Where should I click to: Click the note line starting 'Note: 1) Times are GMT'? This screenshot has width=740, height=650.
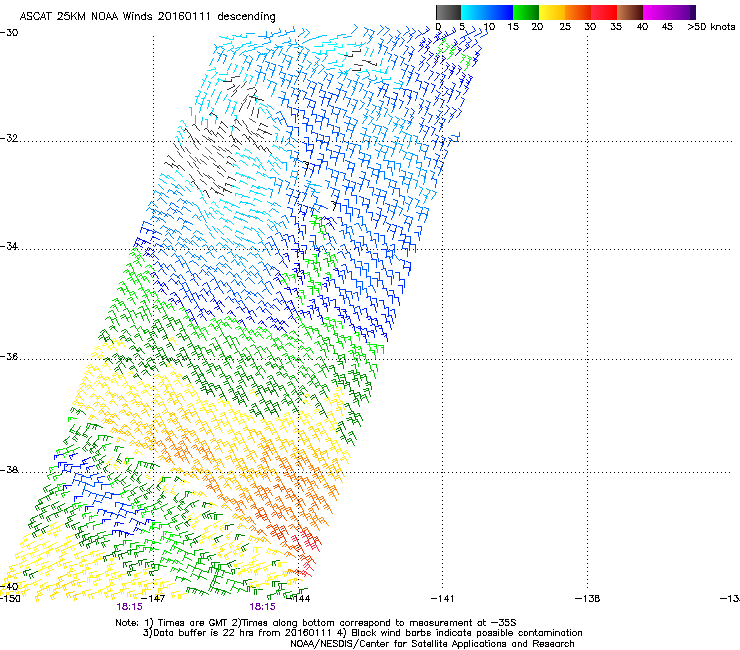[316, 623]
